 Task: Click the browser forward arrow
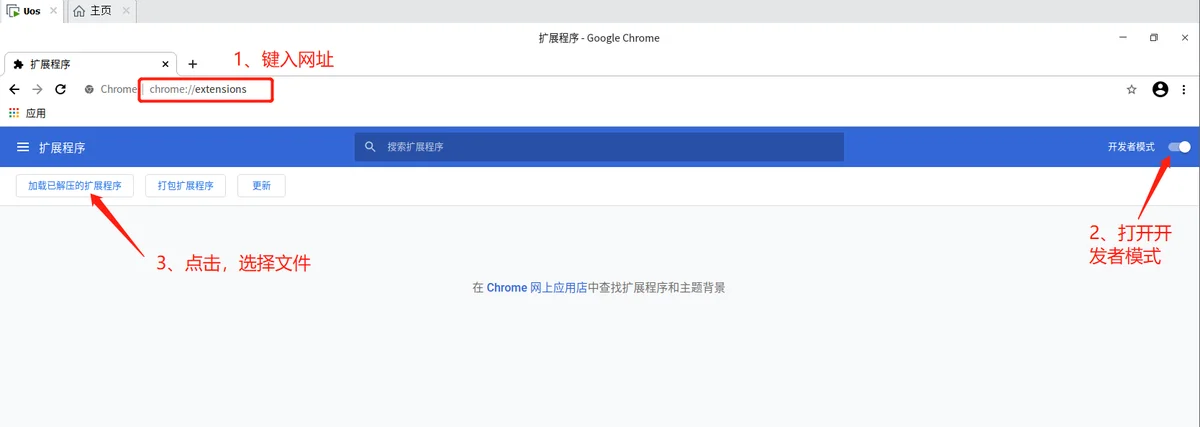(37, 89)
